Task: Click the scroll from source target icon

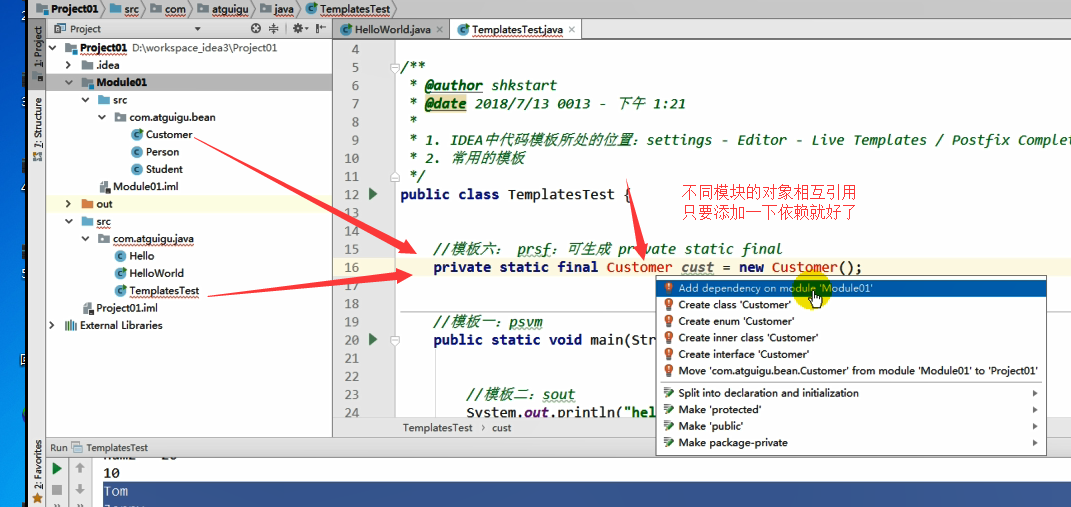Action: coord(256,29)
